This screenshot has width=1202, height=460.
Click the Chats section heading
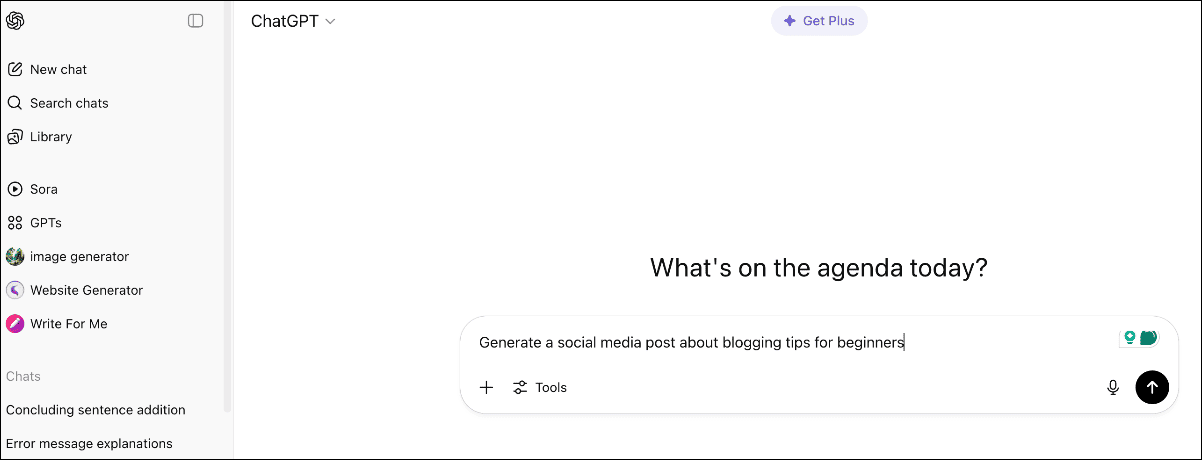[x=23, y=377]
